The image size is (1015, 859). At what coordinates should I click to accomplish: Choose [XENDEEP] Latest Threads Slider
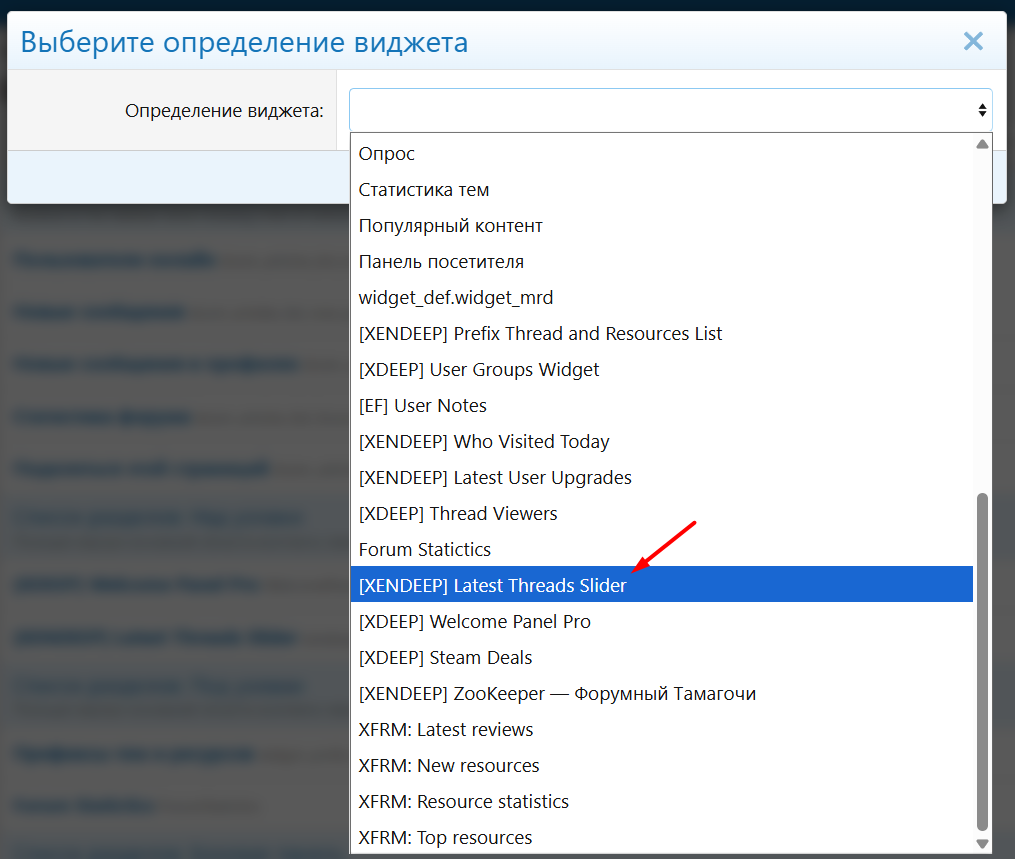pos(662,585)
